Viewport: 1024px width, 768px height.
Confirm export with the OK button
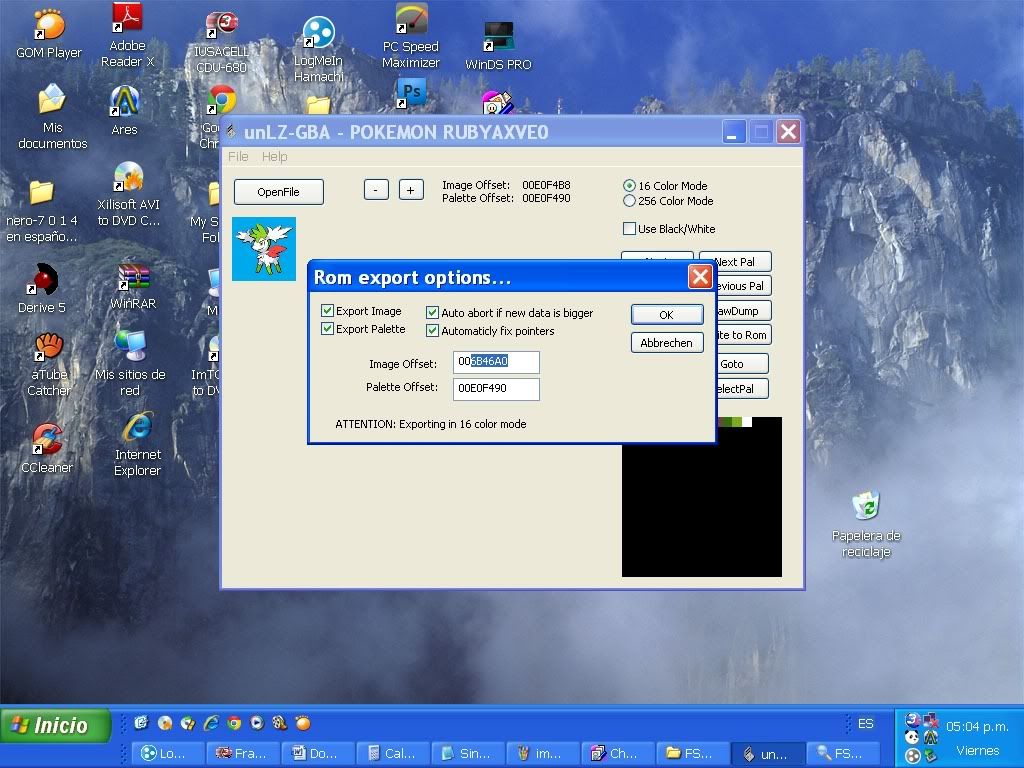click(x=667, y=315)
